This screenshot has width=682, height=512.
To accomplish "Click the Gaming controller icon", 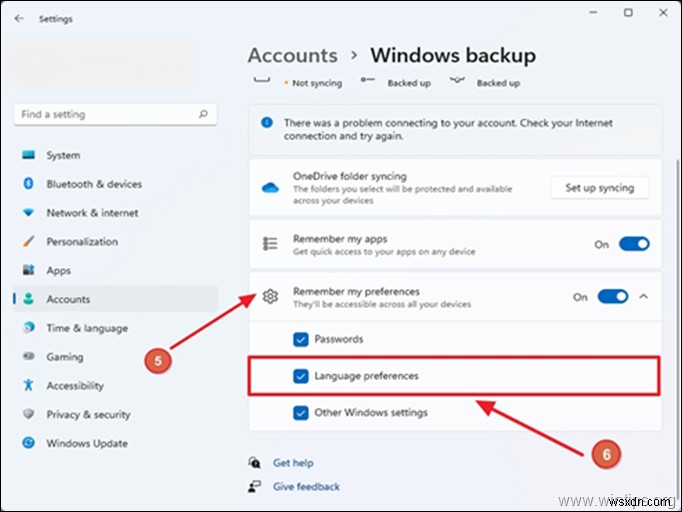I will pyautogui.click(x=29, y=356).
